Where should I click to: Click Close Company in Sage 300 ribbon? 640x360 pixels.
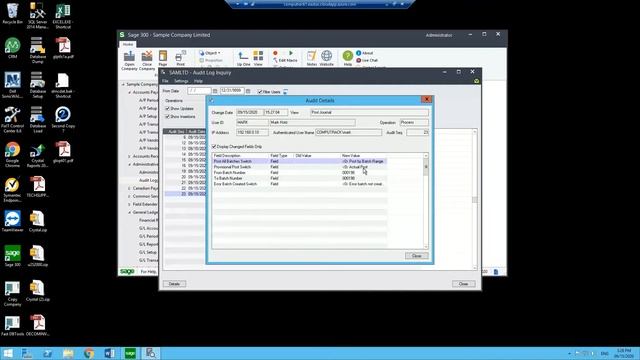(x=147, y=60)
